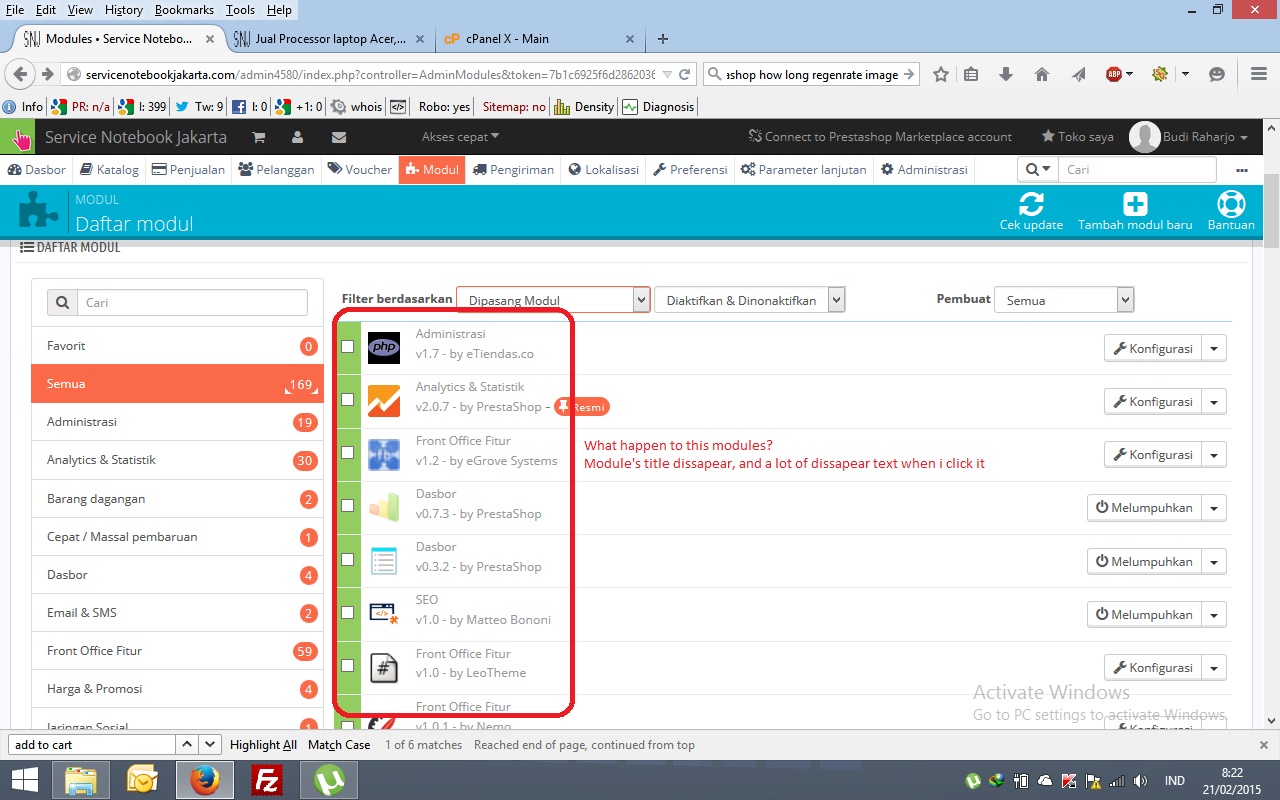The width and height of the screenshot is (1280, 800).
Task: Select the Email & SMS category in sidebar
Action: tap(177, 613)
